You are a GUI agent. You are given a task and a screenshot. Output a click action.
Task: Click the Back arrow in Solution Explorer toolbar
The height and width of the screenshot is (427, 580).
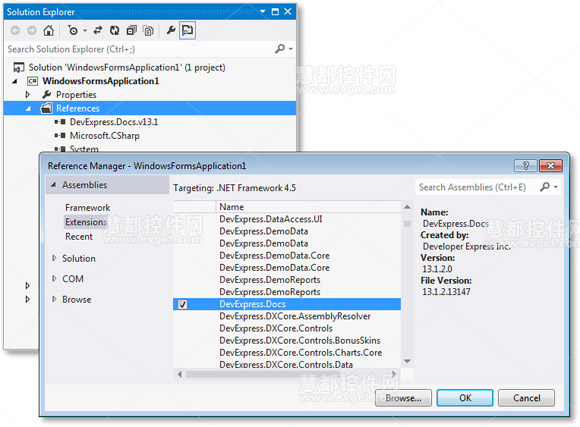tap(15, 30)
